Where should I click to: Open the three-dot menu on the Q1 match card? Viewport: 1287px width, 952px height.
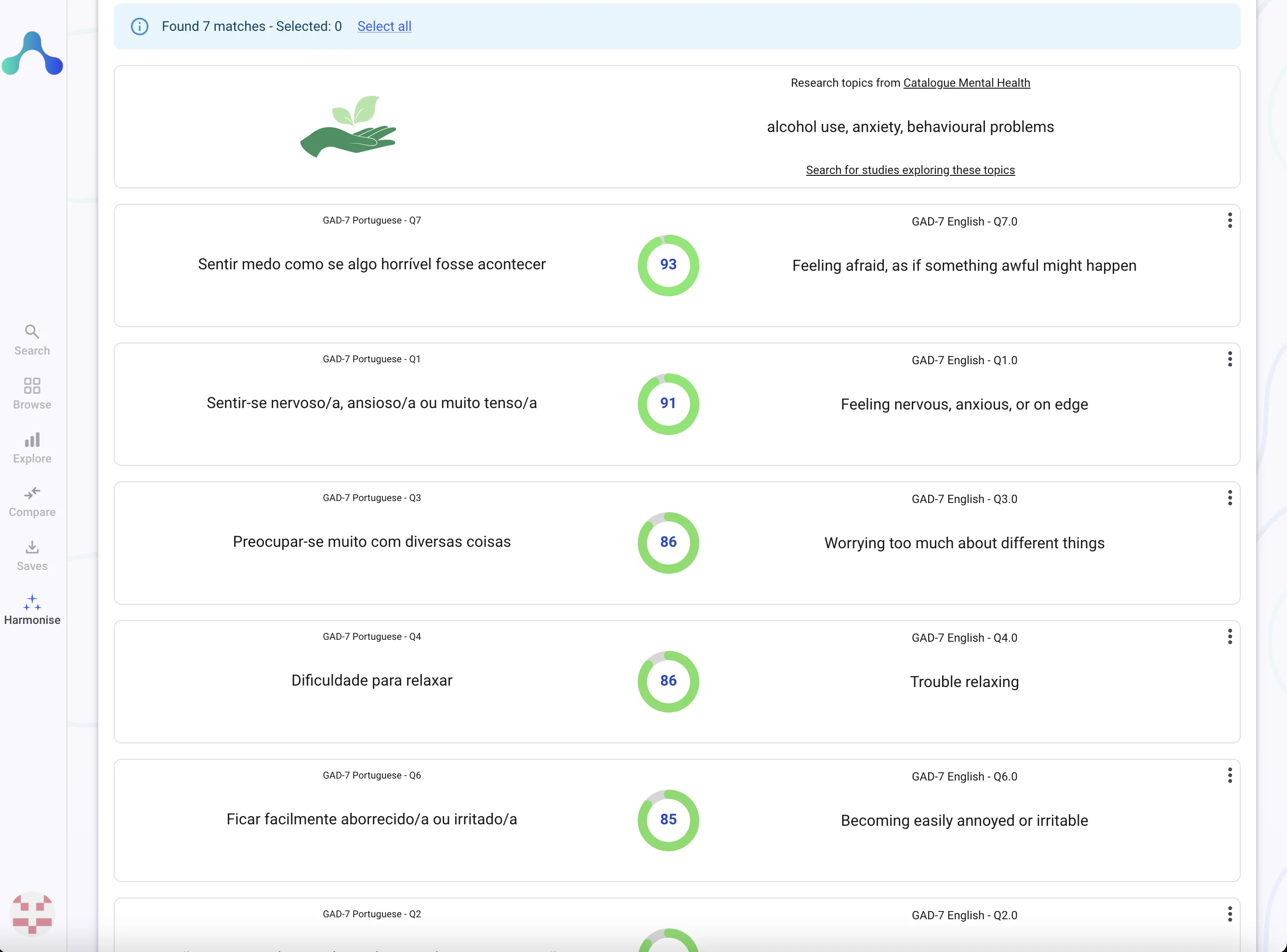[1230, 359]
